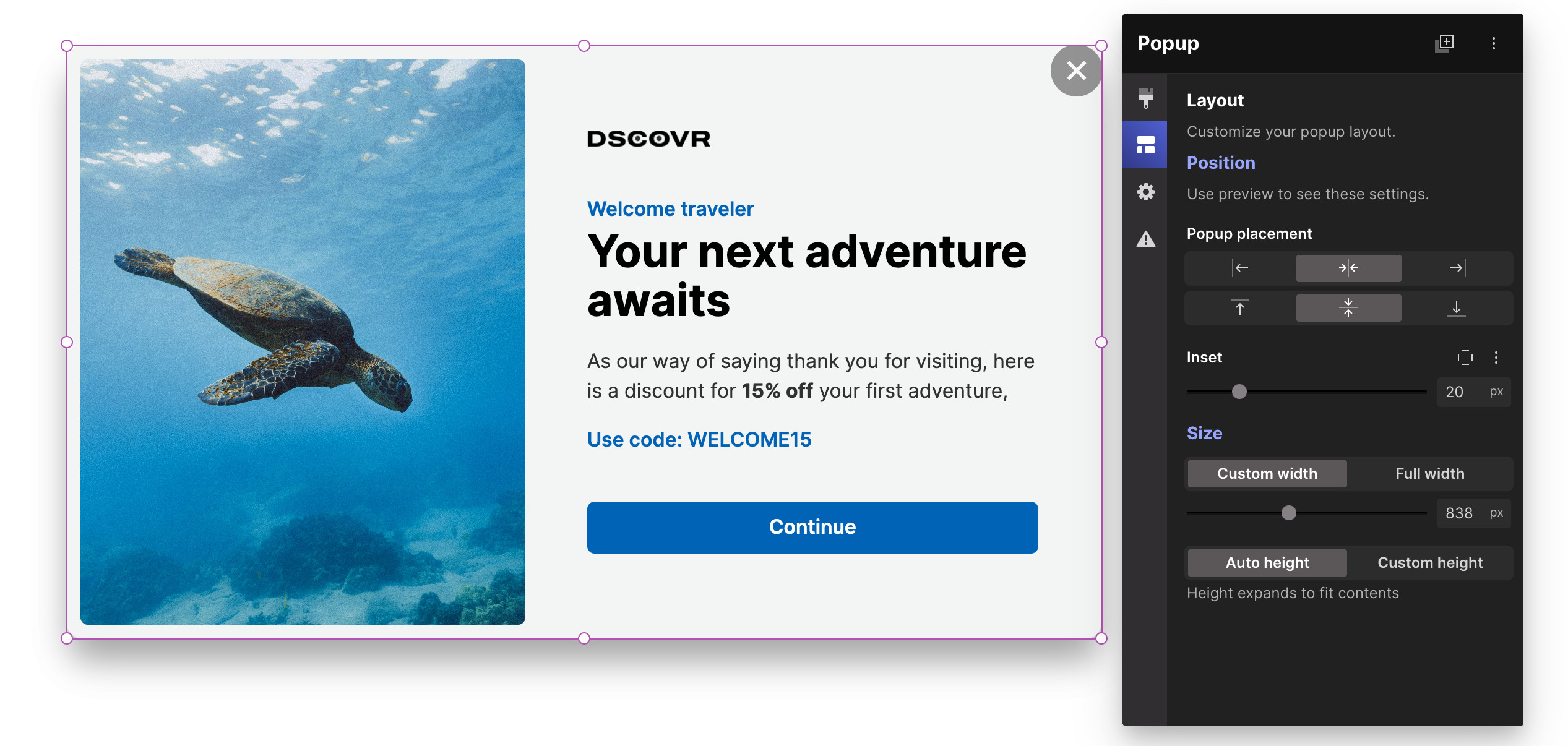Viewport: 1568px width, 746px height.
Task: Select the align-right popup placement icon
Action: pyautogui.click(x=1455, y=268)
